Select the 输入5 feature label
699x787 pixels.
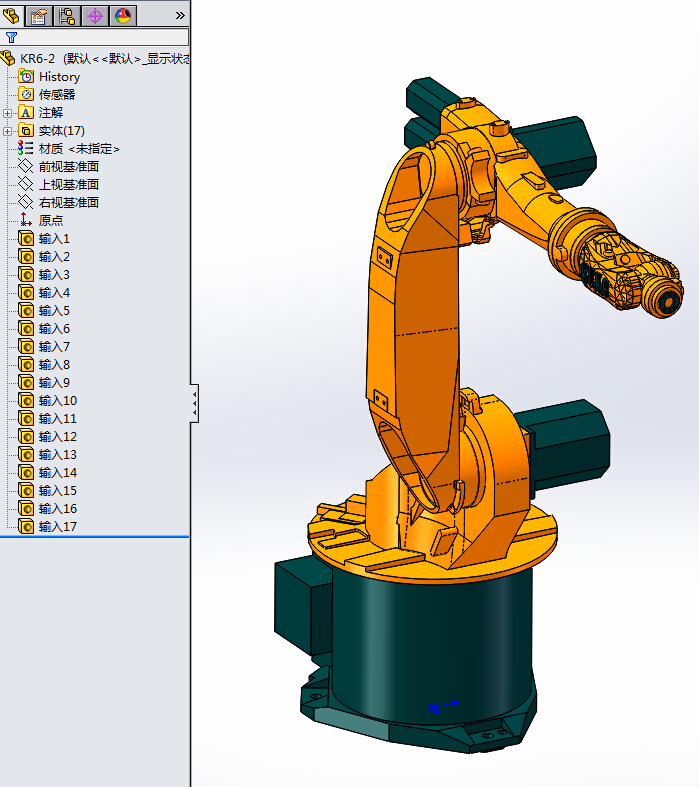coord(54,311)
